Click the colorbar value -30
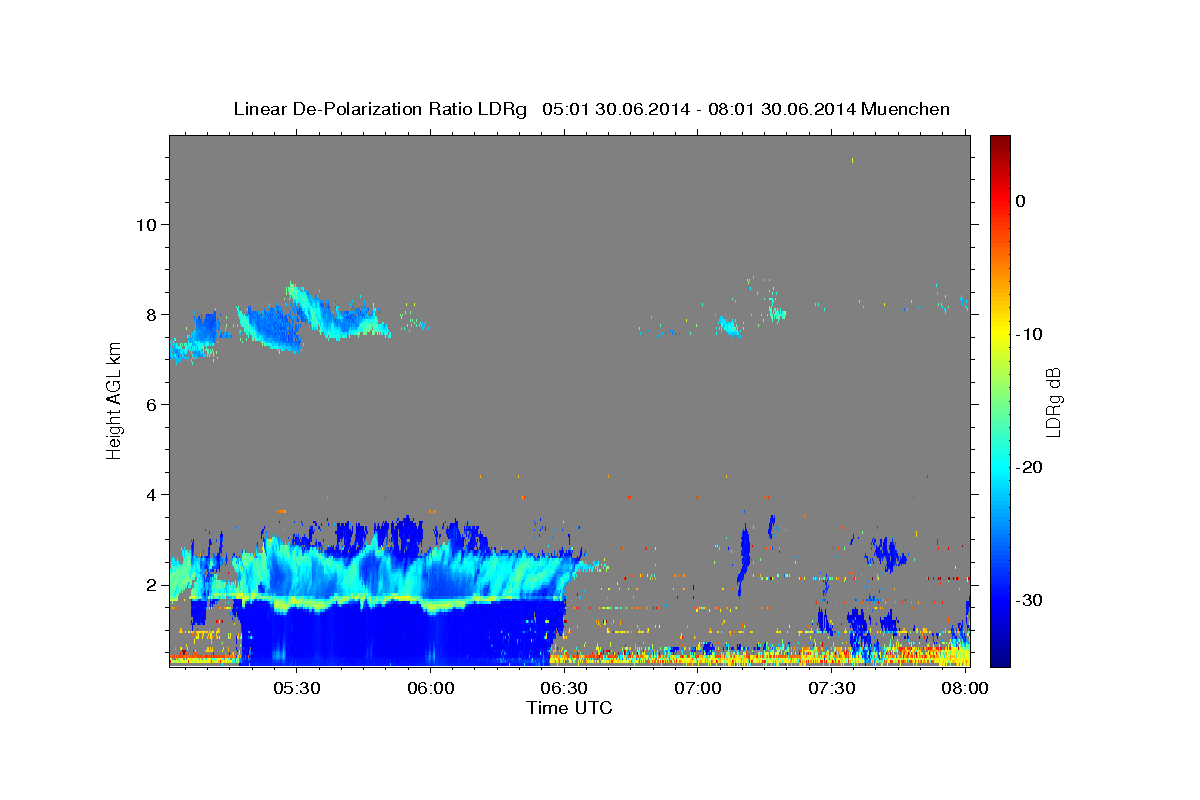The image size is (1200, 800). click(1030, 600)
